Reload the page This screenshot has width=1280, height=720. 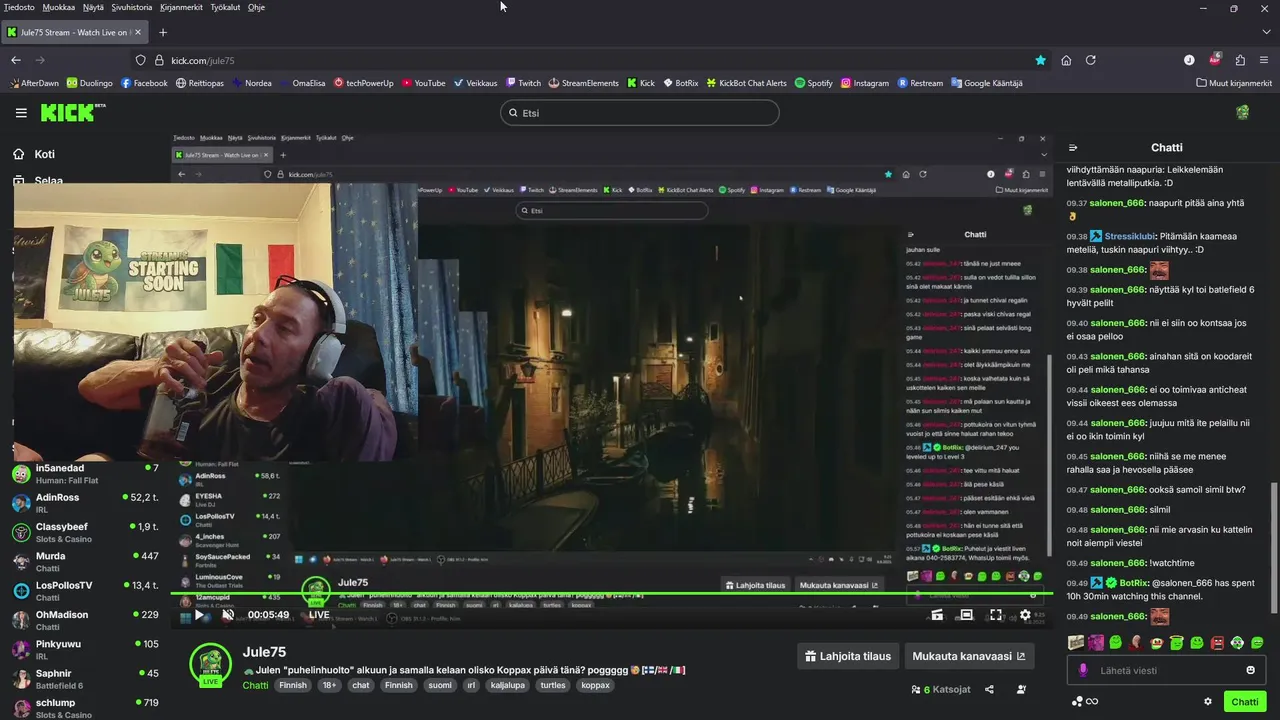1091,60
